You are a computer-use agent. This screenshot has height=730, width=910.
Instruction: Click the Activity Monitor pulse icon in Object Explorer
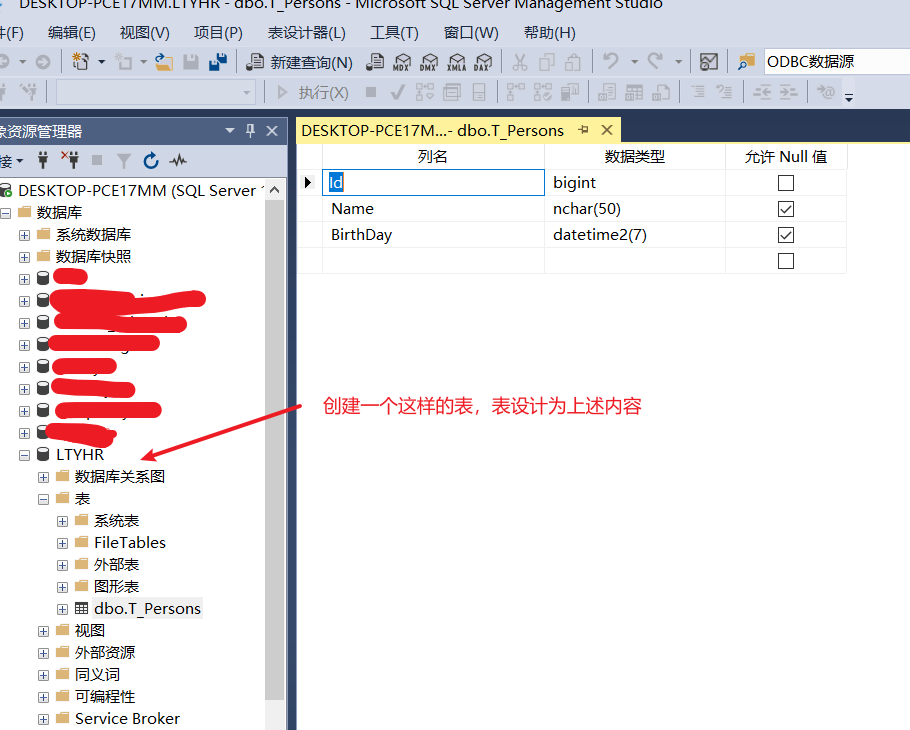pyautogui.click(x=178, y=161)
